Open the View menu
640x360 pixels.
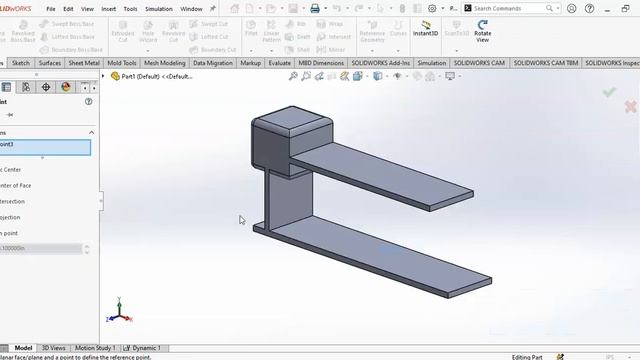point(87,9)
